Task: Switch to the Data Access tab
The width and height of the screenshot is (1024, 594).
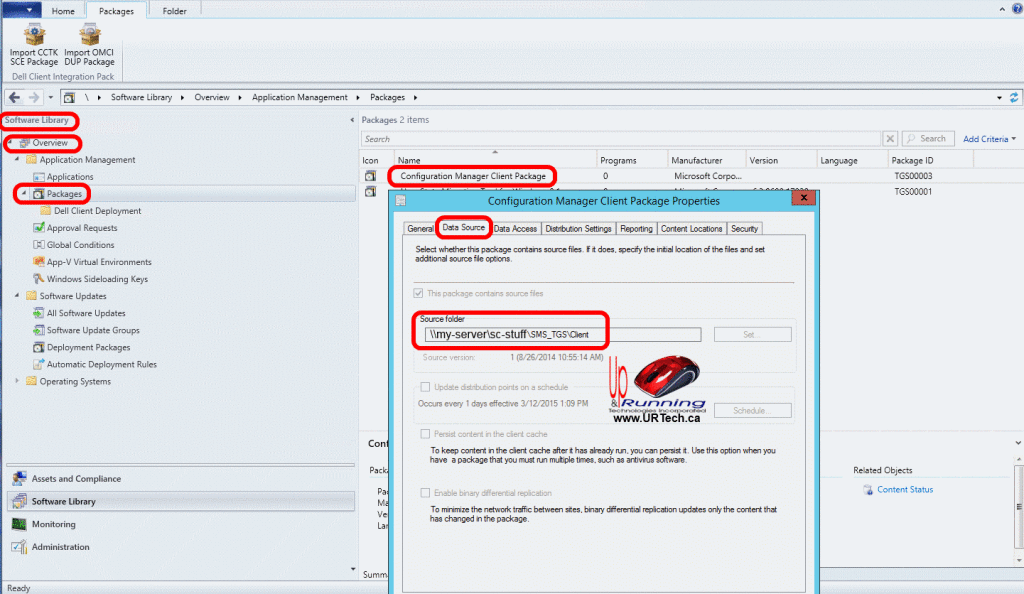Action: pyautogui.click(x=515, y=227)
